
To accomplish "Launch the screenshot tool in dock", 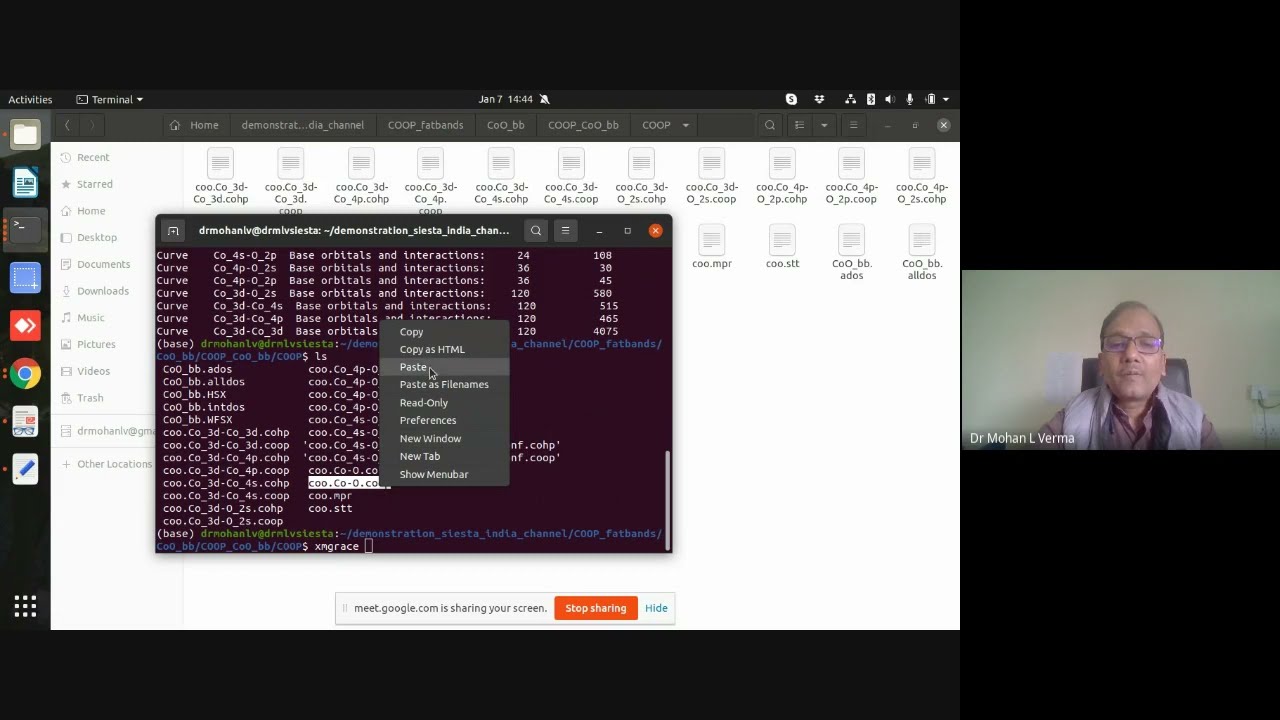I will coord(25,277).
